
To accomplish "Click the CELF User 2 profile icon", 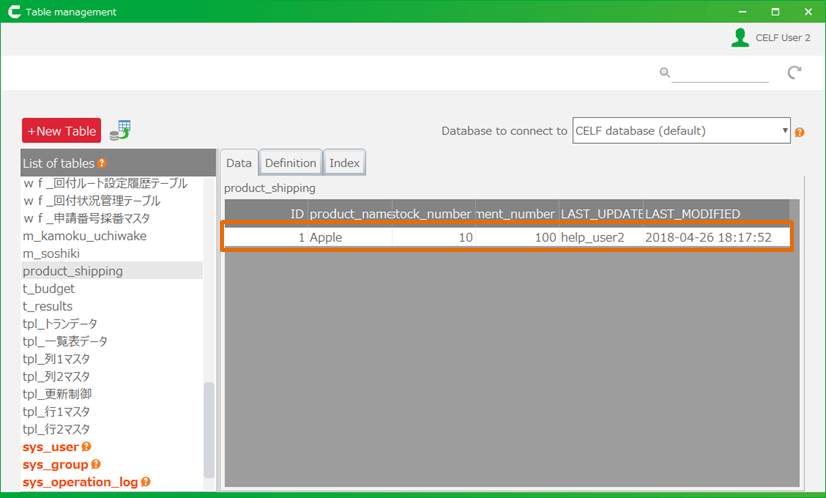I will click(740, 37).
